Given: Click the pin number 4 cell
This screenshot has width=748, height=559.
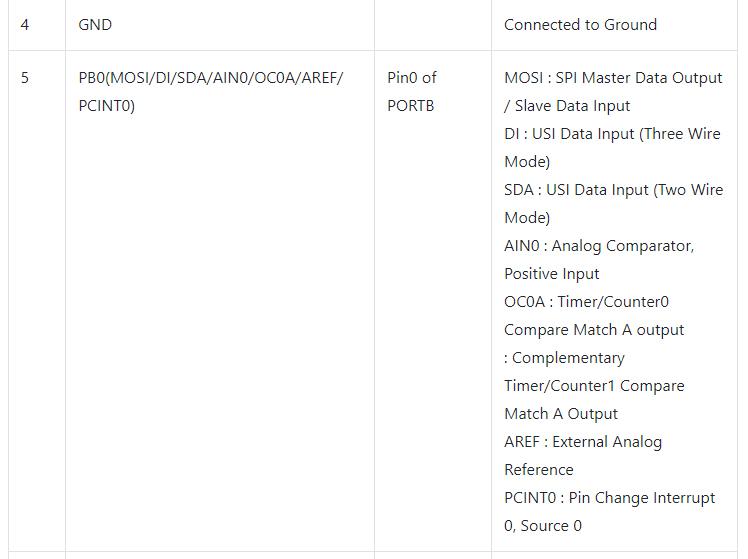Looking at the screenshot, I should tap(25, 24).
